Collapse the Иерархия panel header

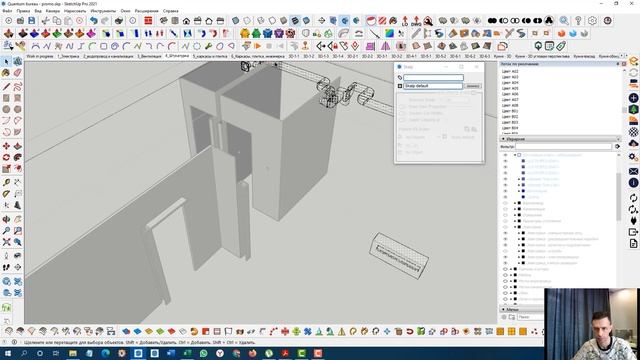[560, 139]
